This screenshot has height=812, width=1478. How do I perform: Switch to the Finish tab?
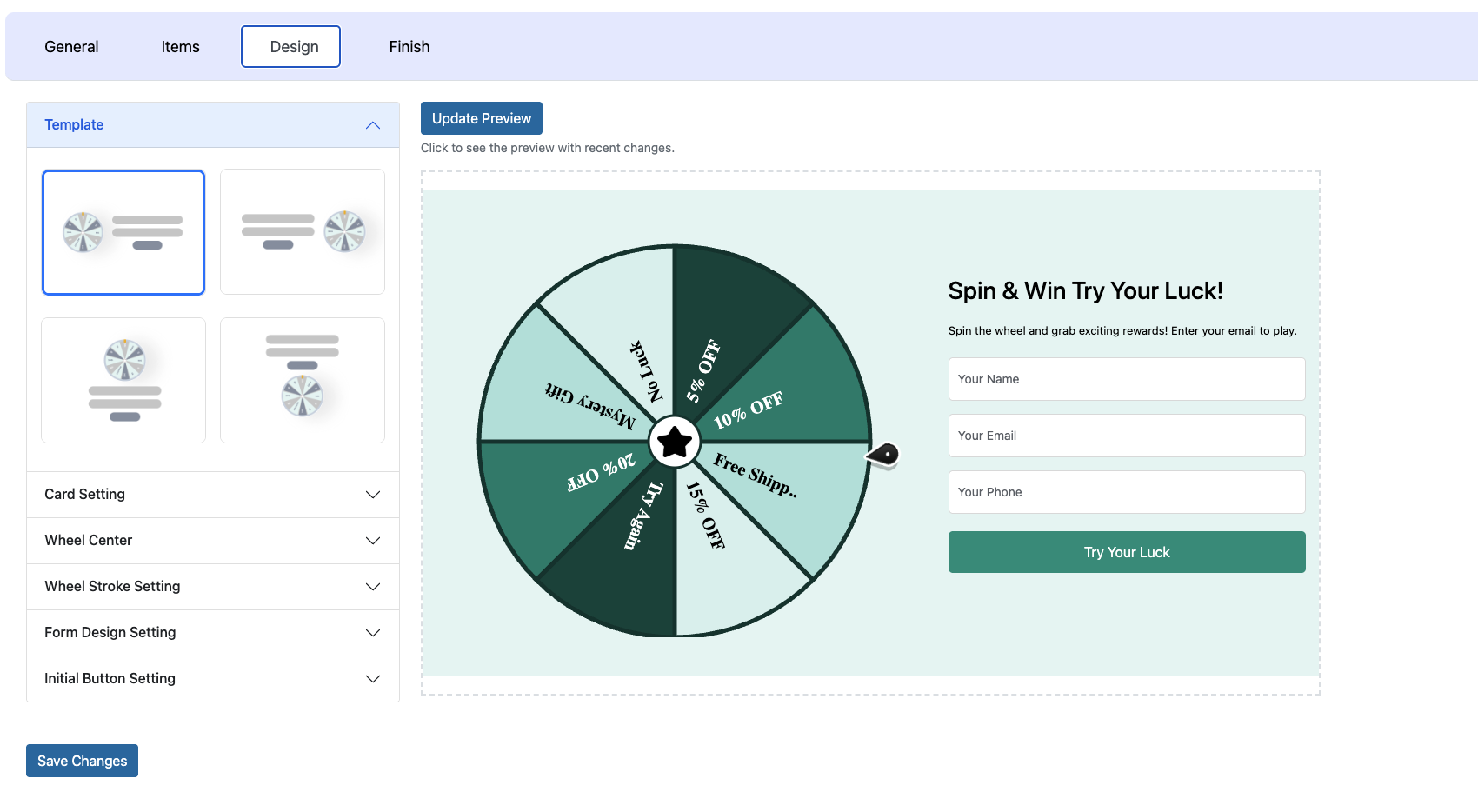pyautogui.click(x=409, y=46)
